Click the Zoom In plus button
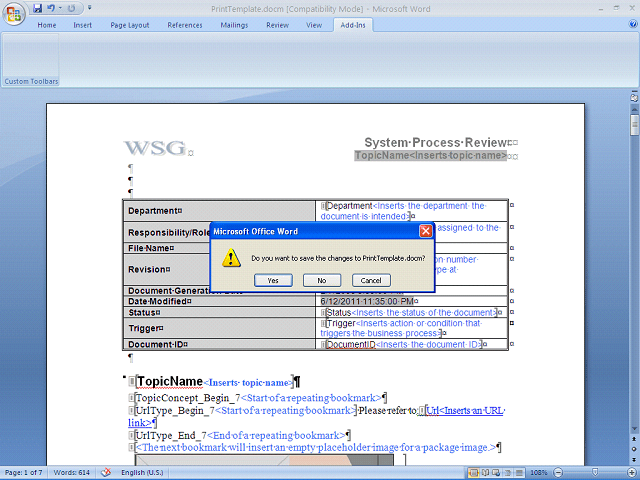The width and height of the screenshot is (640, 480). [632, 473]
